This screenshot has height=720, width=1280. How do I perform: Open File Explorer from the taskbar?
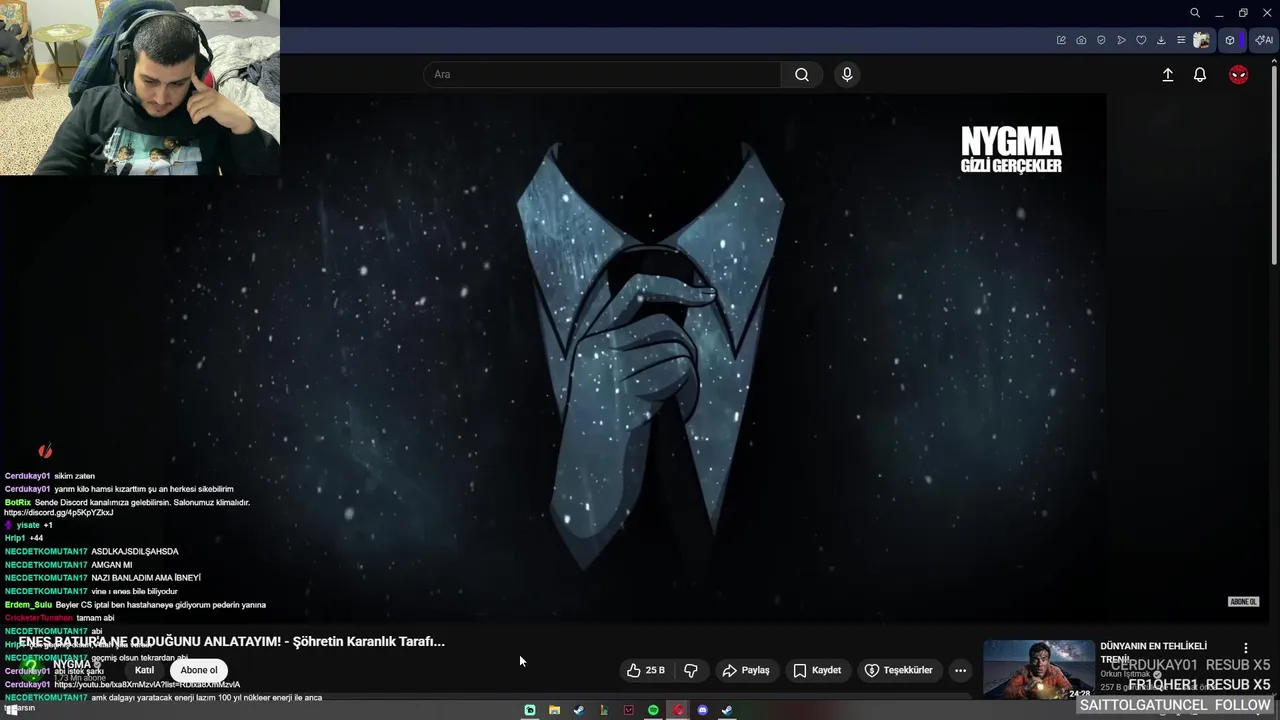click(x=554, y=710)
